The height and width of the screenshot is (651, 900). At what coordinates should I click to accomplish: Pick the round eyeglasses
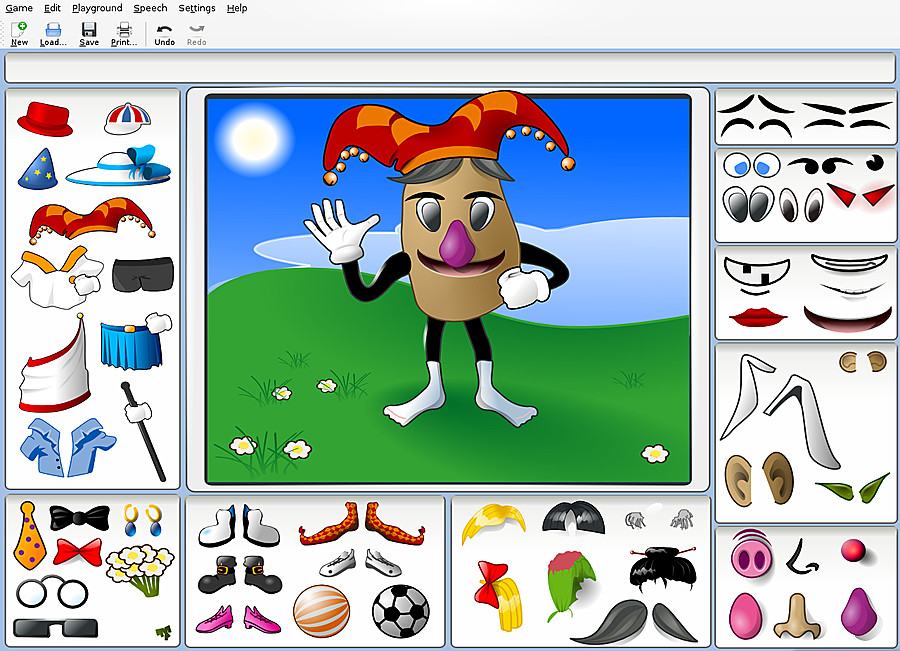tap(52, 592)
